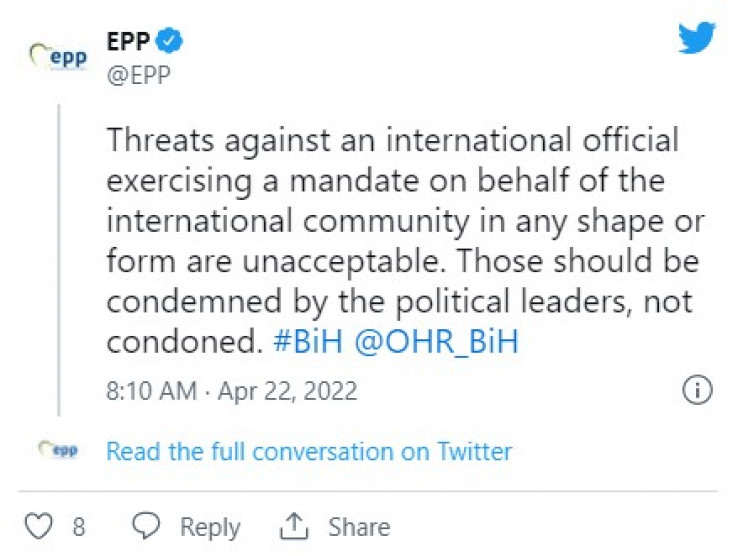Click the Reply speech bubble icon
738x556 pixels.
[147, 526]
